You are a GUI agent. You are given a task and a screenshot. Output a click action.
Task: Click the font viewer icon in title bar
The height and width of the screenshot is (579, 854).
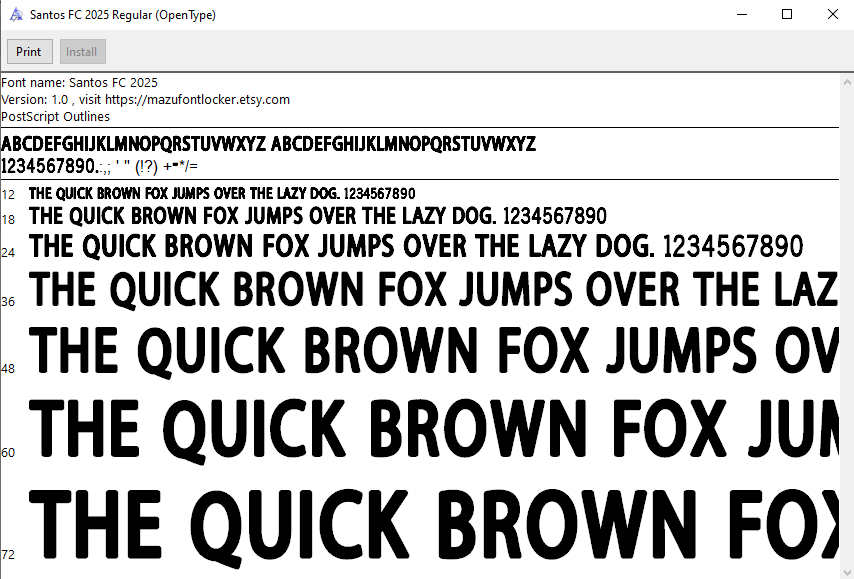click(16, 15)
